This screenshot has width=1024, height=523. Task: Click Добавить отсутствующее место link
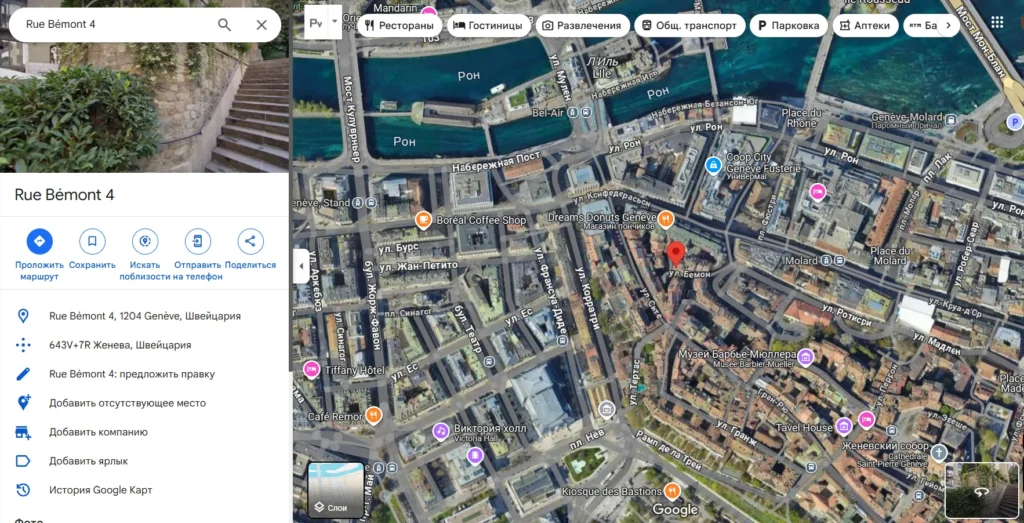[127, 403]
